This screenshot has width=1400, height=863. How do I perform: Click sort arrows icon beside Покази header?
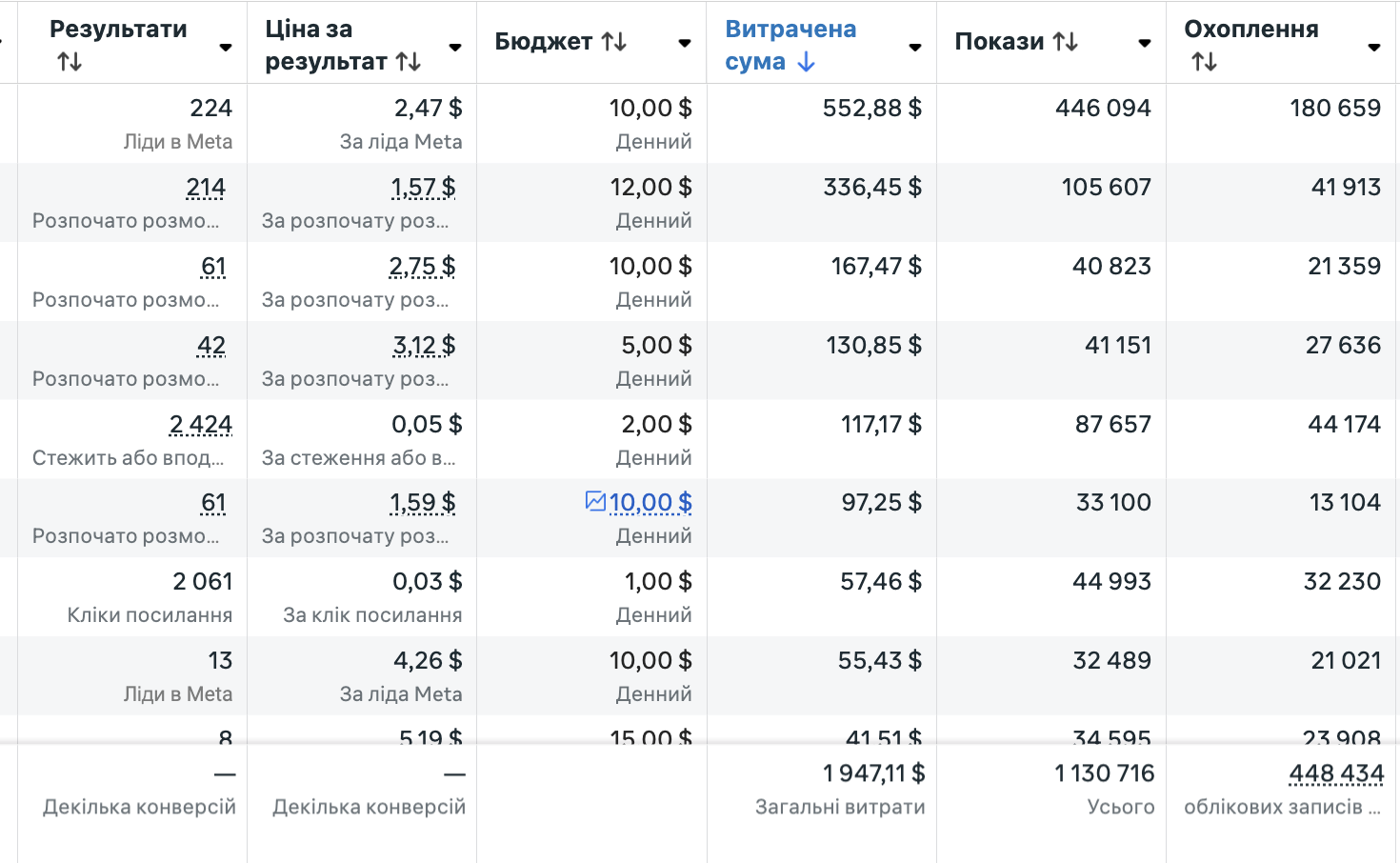(x=1066, y=42)
